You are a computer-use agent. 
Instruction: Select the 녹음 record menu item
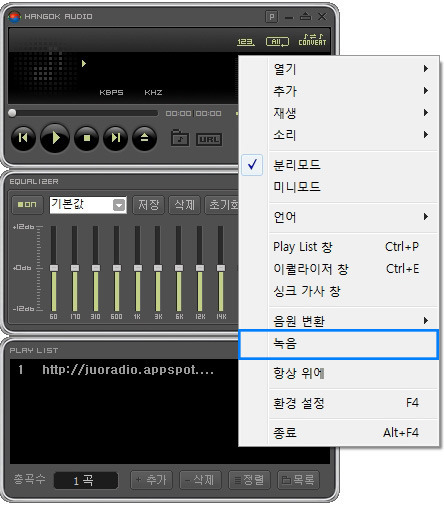coord(338,344)
